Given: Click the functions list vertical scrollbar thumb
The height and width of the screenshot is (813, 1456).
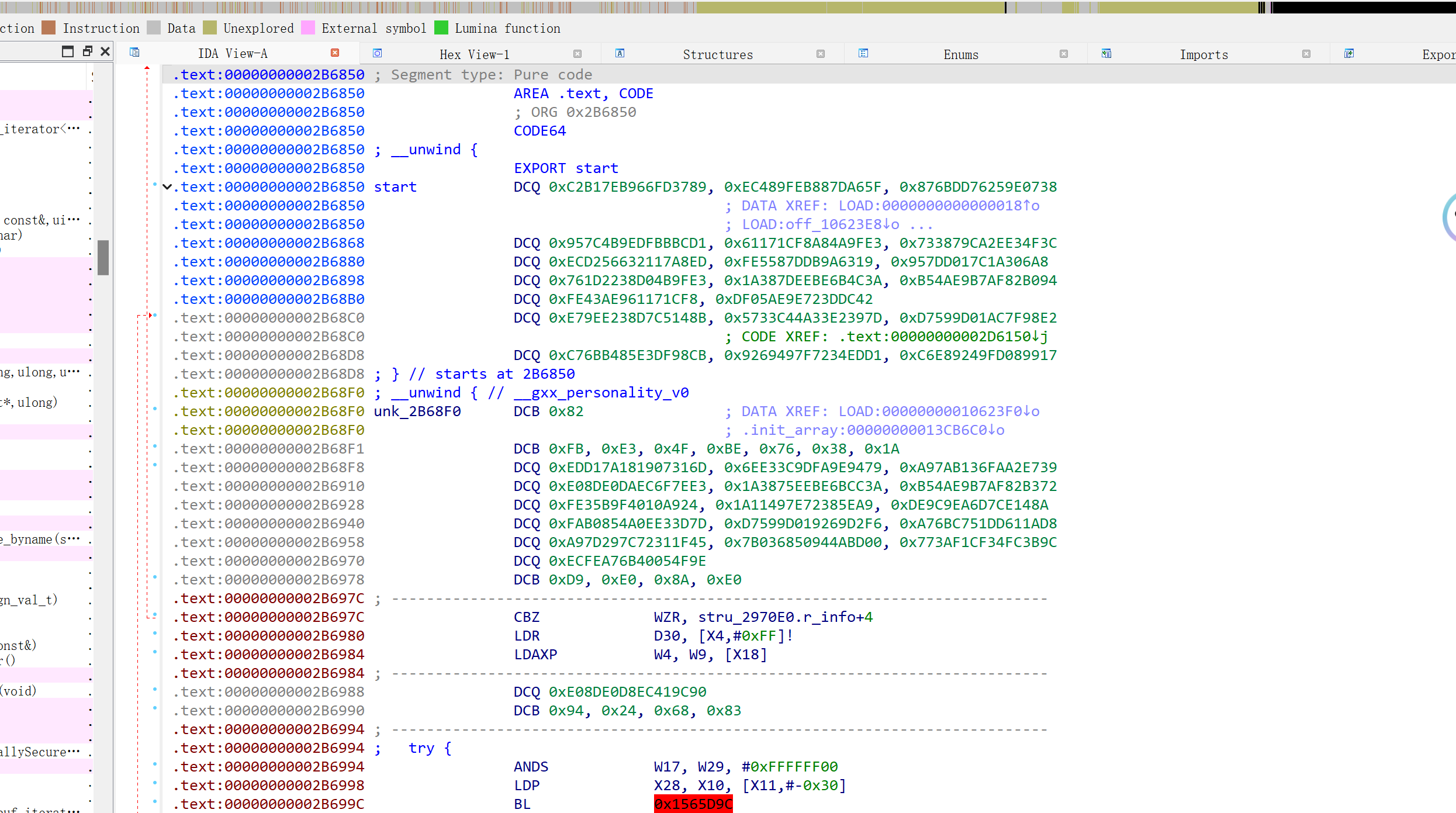Looking at the screenshot, I should point(103,257).
